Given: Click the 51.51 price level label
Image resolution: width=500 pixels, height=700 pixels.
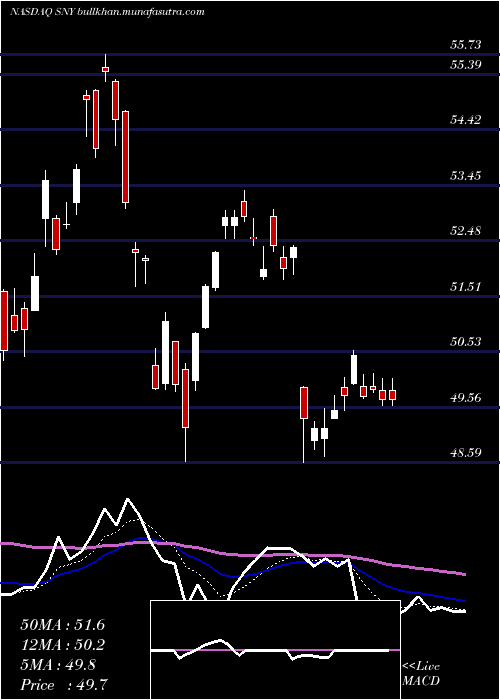Looking at the screenshot, I should click(466, 287).
